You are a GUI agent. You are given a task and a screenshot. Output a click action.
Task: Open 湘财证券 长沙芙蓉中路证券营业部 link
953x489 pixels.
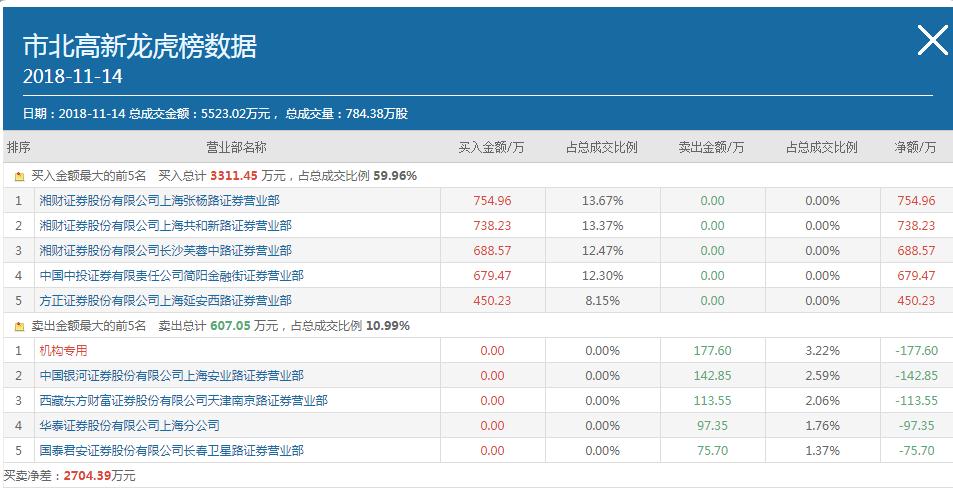(x=165, y=250)
